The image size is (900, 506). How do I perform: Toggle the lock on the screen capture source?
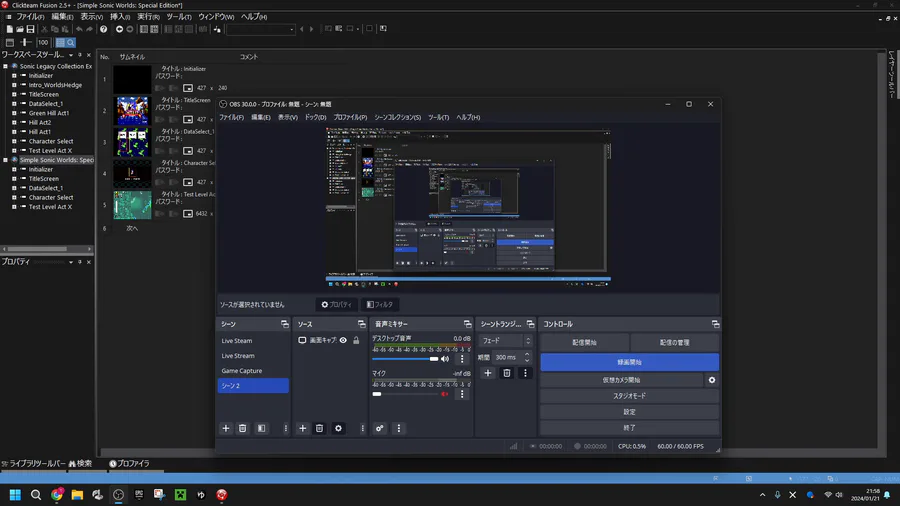[x=356, y=340]
